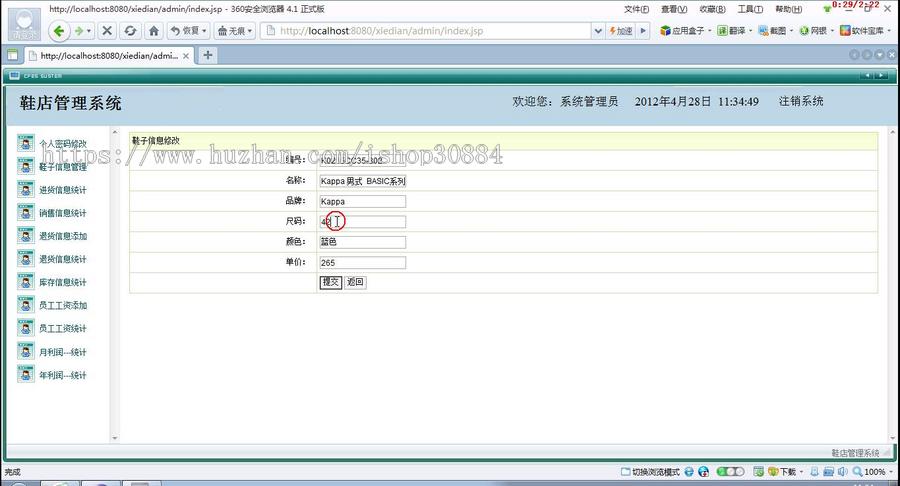
Task: Click the 返回 back button
Action: tap(355, 282)
